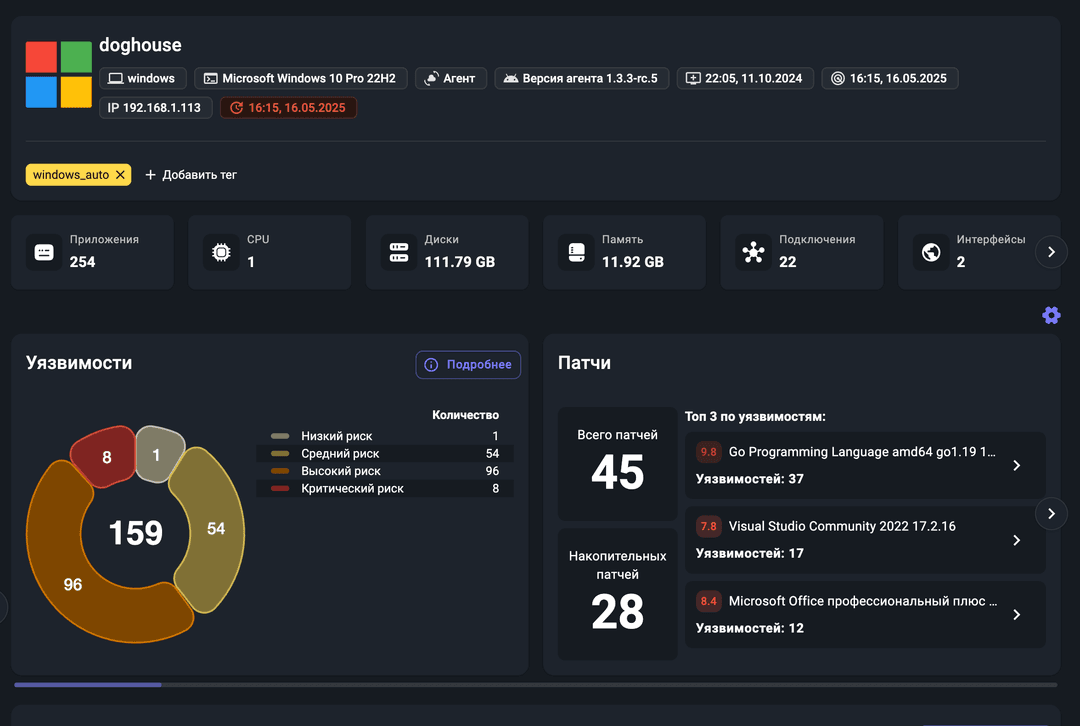Screen dimensions: 1080x726
Task: Click the Memory card icon
Action: click(576, 253)
